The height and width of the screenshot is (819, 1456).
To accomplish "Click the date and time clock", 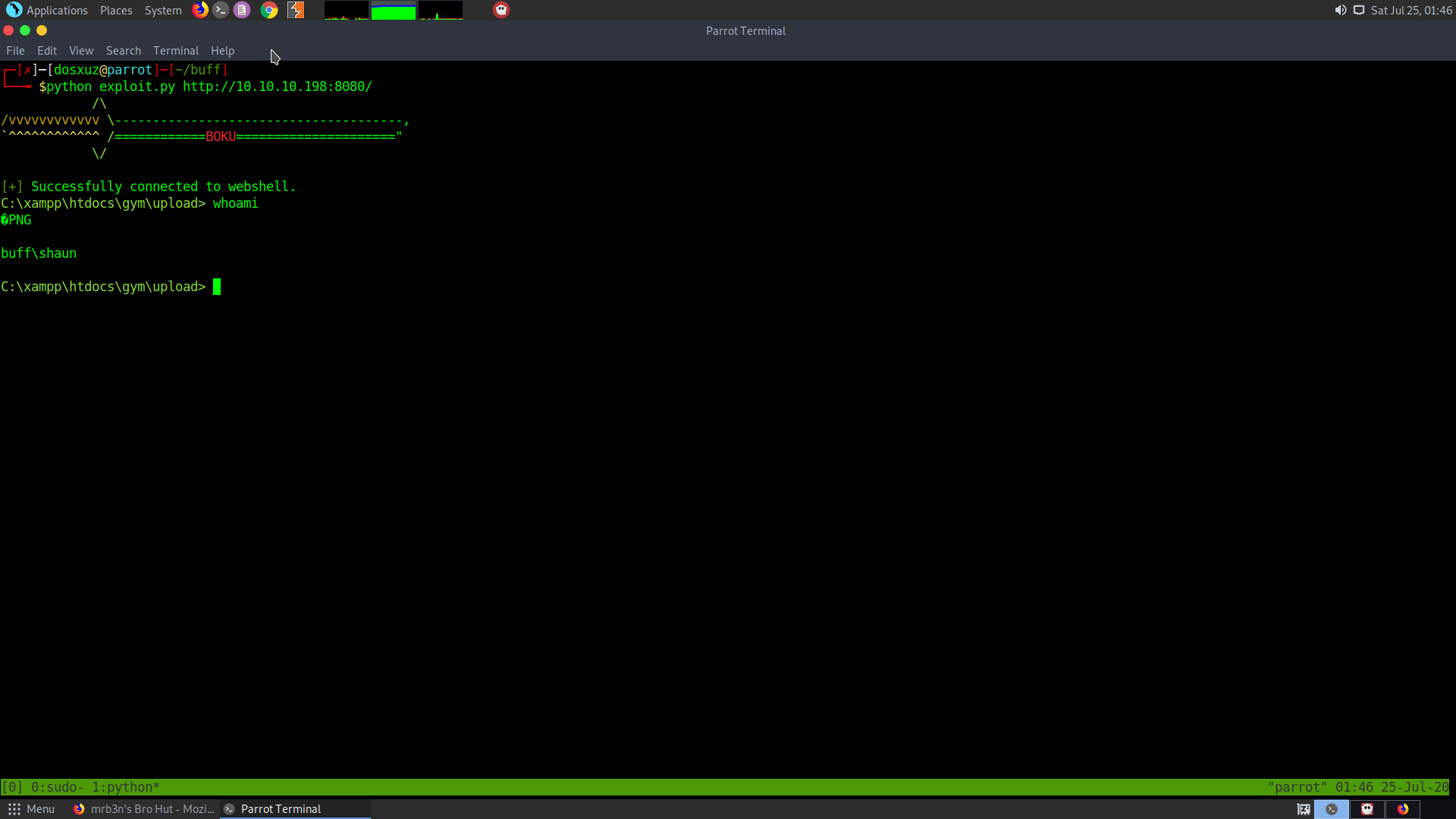I will point(1411,11).
